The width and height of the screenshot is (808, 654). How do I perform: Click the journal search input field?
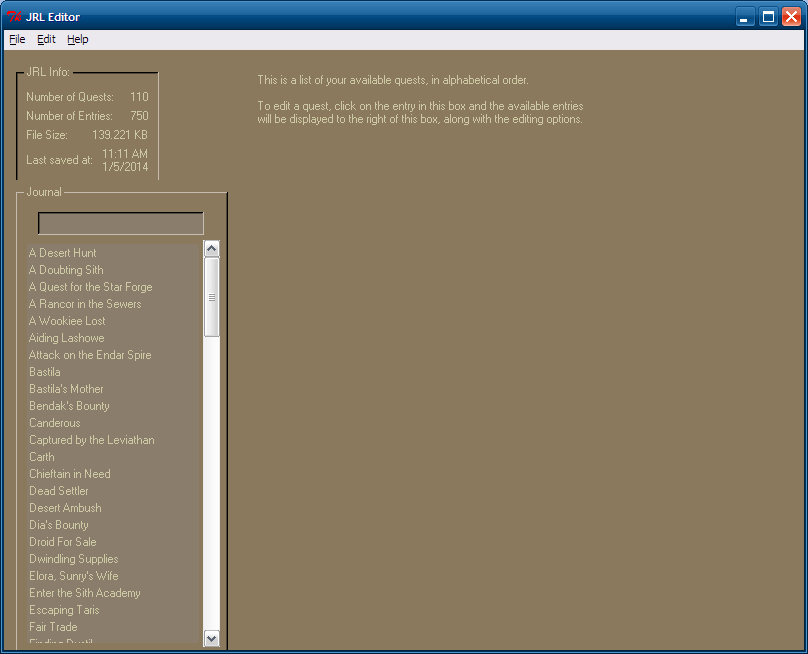[121, 223]
